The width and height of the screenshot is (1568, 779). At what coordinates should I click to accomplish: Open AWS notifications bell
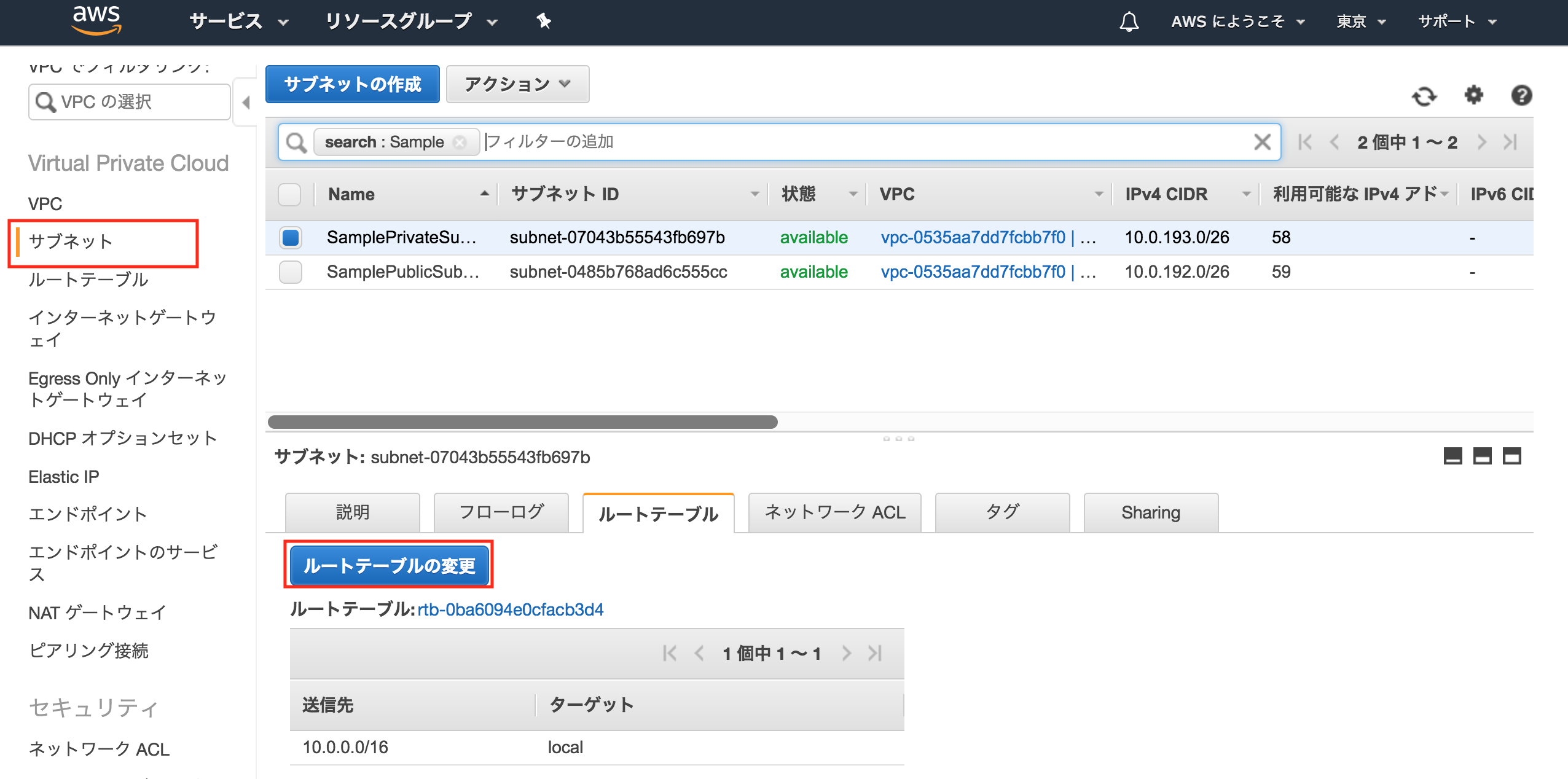pos(1129,22)
